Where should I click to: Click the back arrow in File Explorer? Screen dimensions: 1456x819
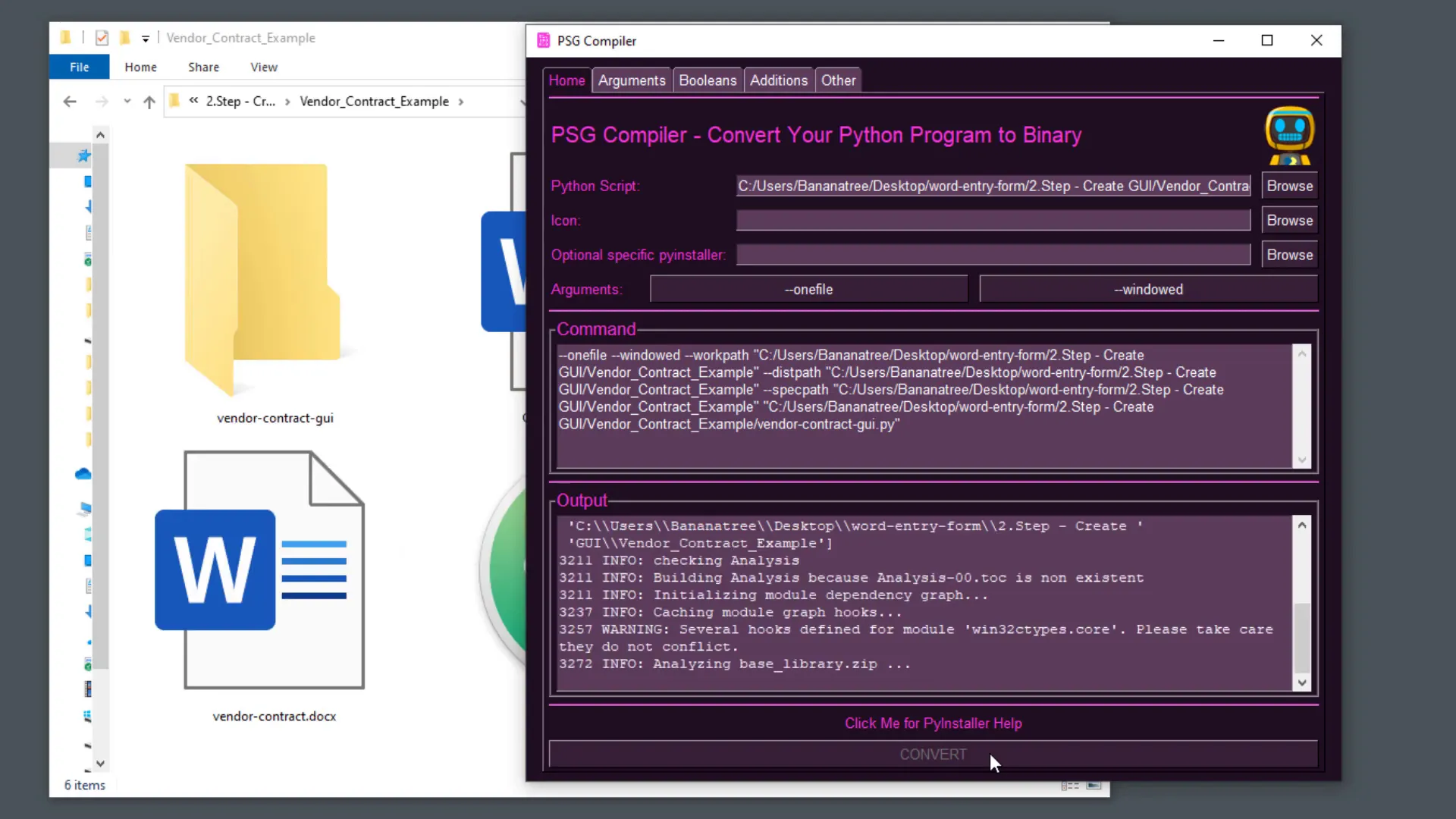pyautogui.click(x=69, y=101)
